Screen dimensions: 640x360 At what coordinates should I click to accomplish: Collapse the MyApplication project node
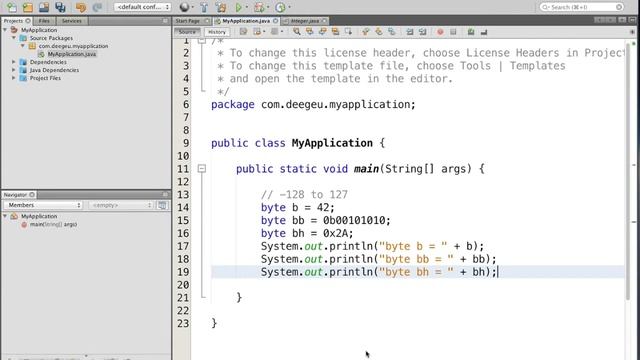[5, 30]
